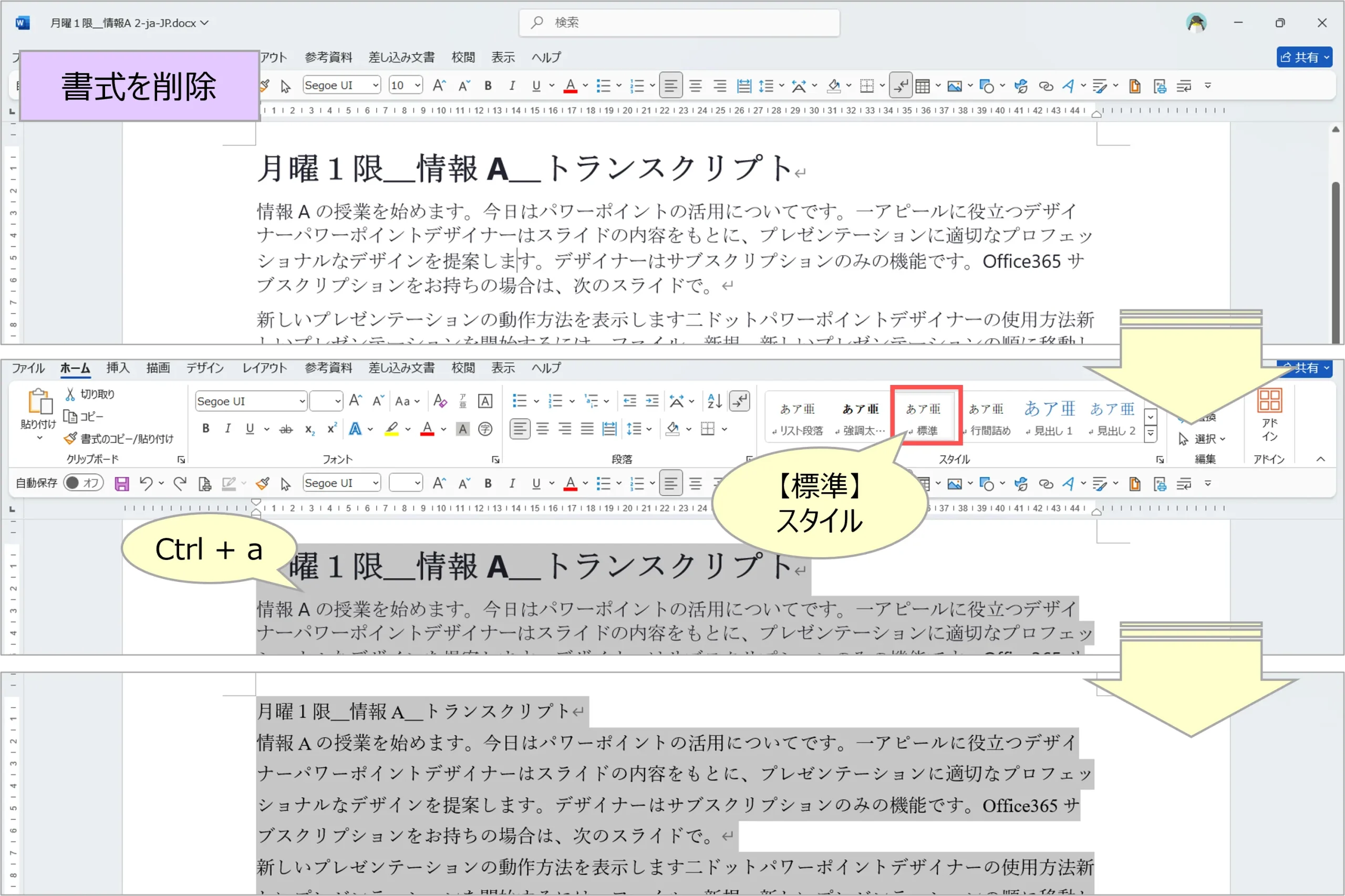Click the red font color A button in ribbon
This screenshot has height=896, width=1345.
tap(427, 429)
